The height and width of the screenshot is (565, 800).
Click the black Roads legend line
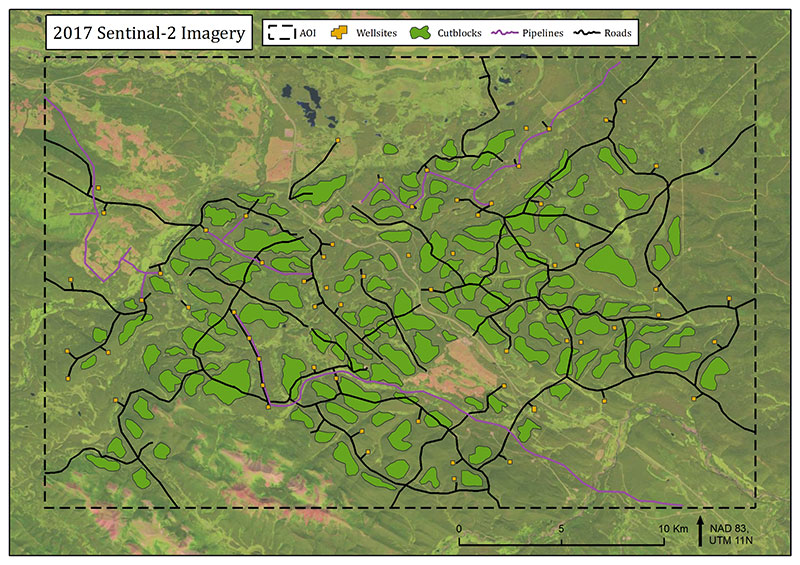tap(587, 33)
